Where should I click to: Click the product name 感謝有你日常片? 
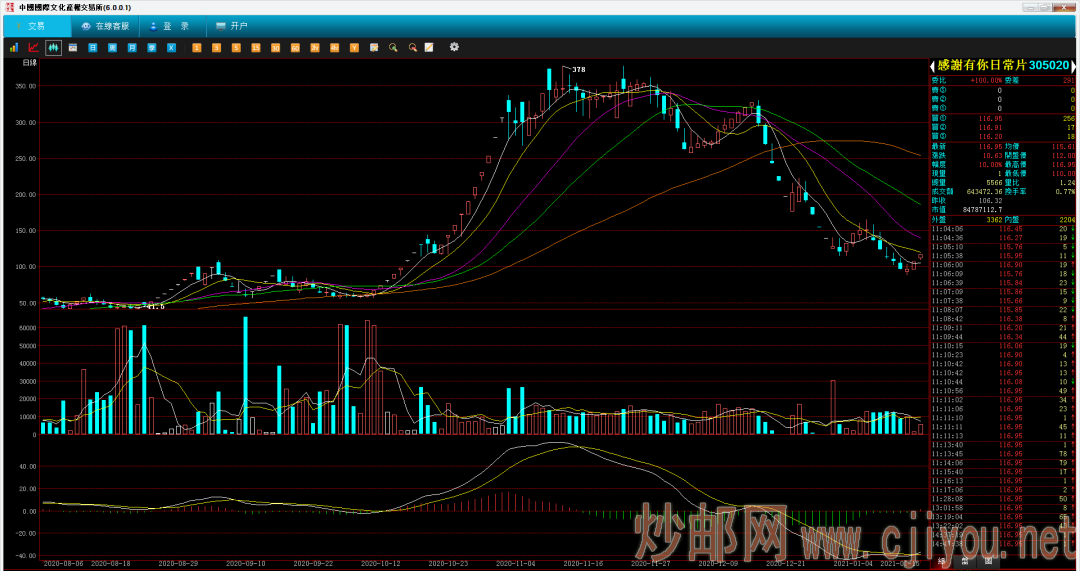pos(982,65)
